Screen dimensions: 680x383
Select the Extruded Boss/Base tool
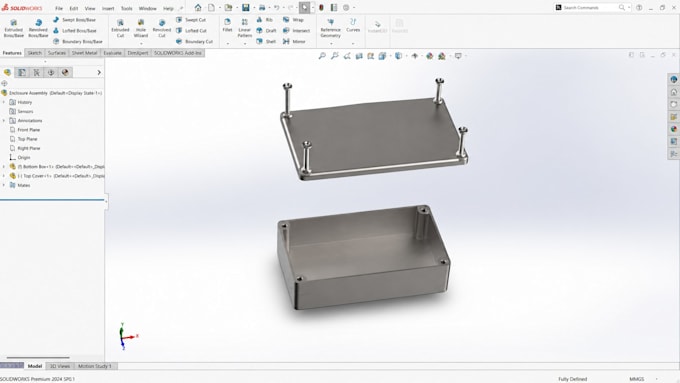pyautogui.click(x=13, y=28)
